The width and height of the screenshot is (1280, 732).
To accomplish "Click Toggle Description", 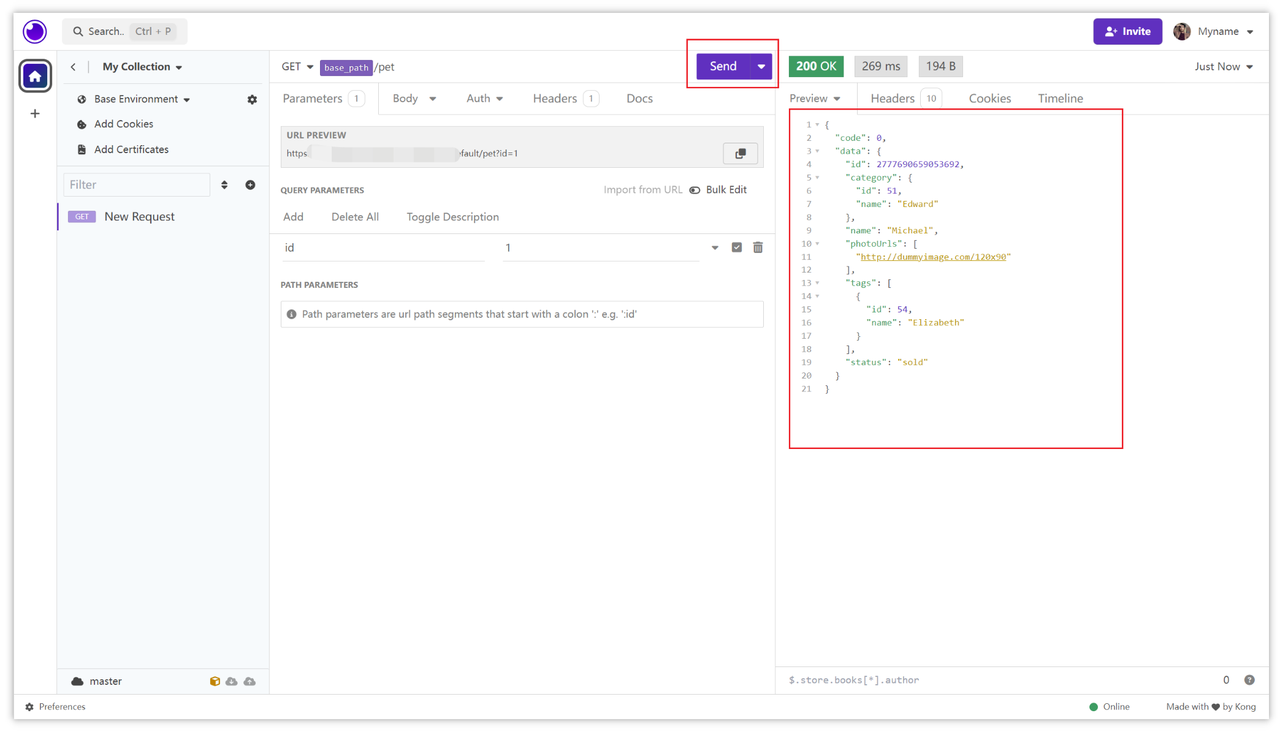I will pyautogui.click(x=452, y=217).
